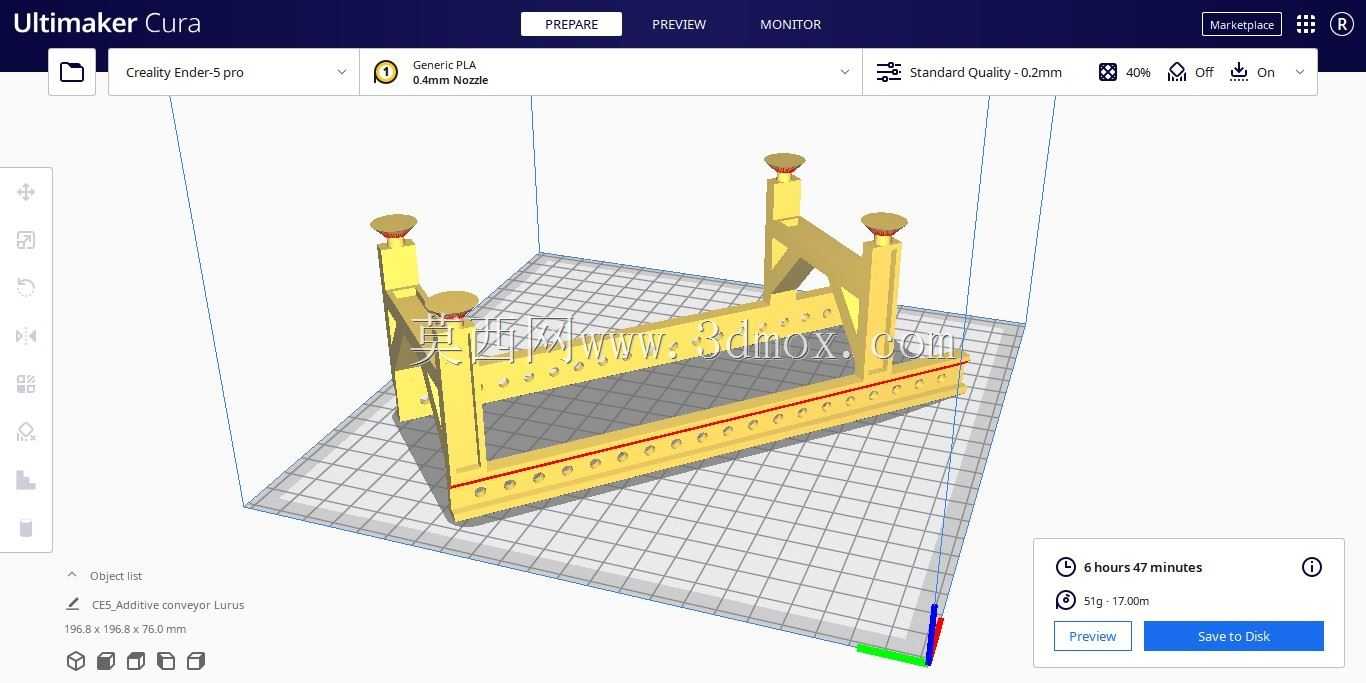Switch to front view cube
This screenshot has width=1366, height=683.
click(106, 660)
